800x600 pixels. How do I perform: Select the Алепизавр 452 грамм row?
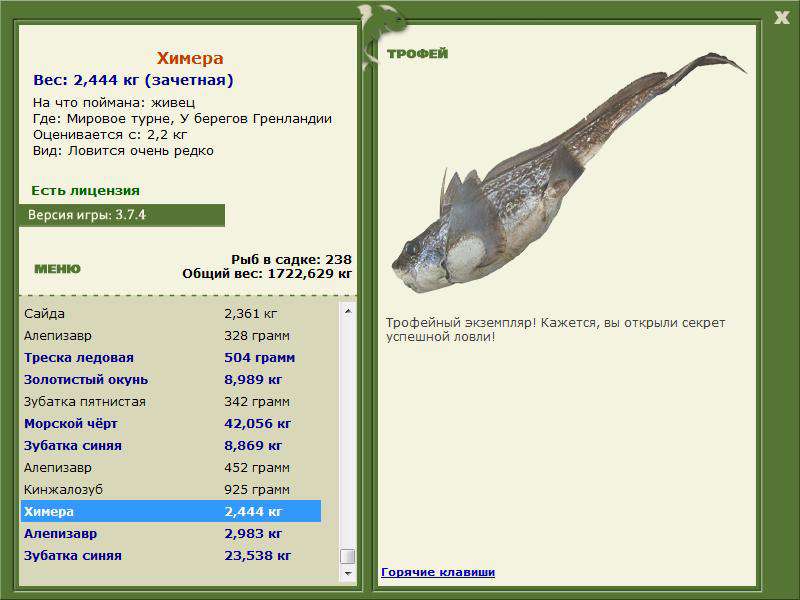(171, 467)
